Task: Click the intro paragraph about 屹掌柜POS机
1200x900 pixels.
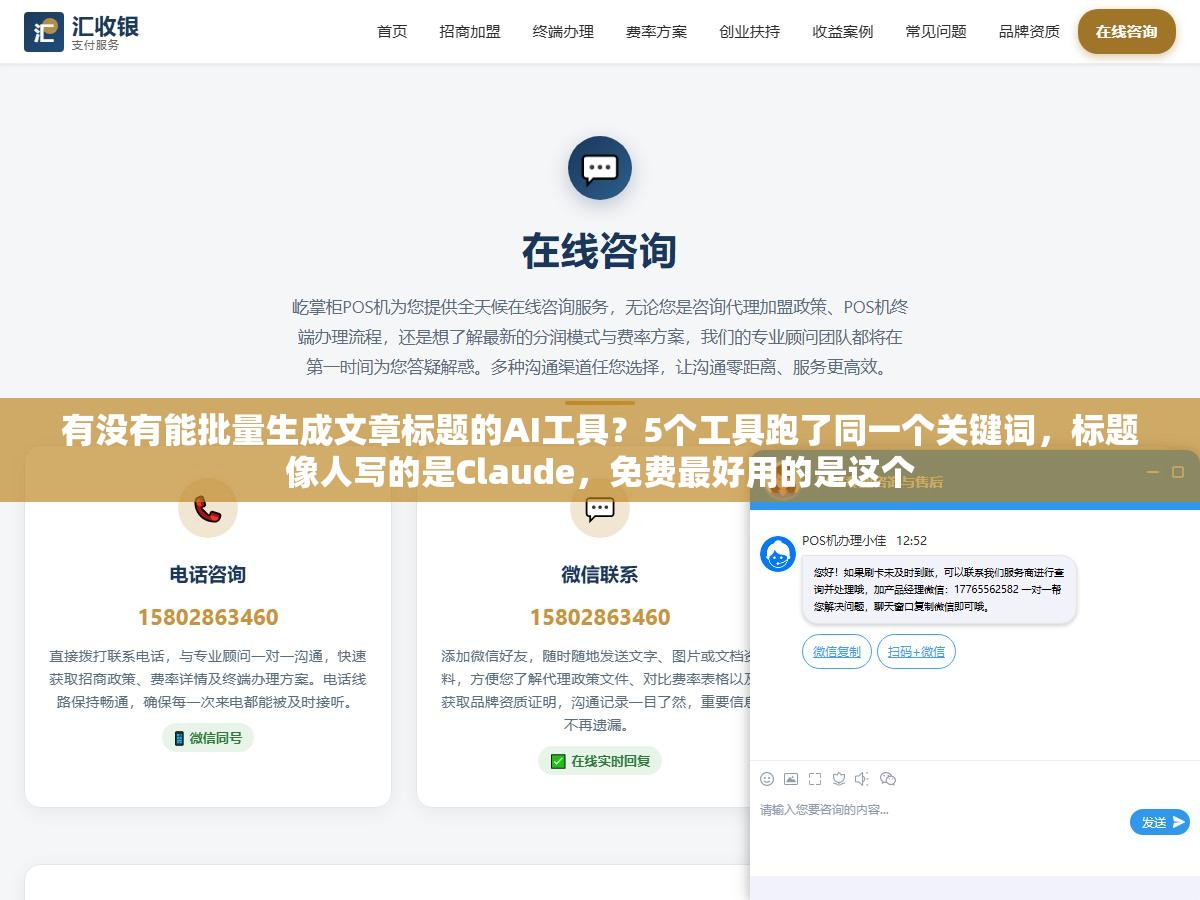Action: tap(600, 337)
